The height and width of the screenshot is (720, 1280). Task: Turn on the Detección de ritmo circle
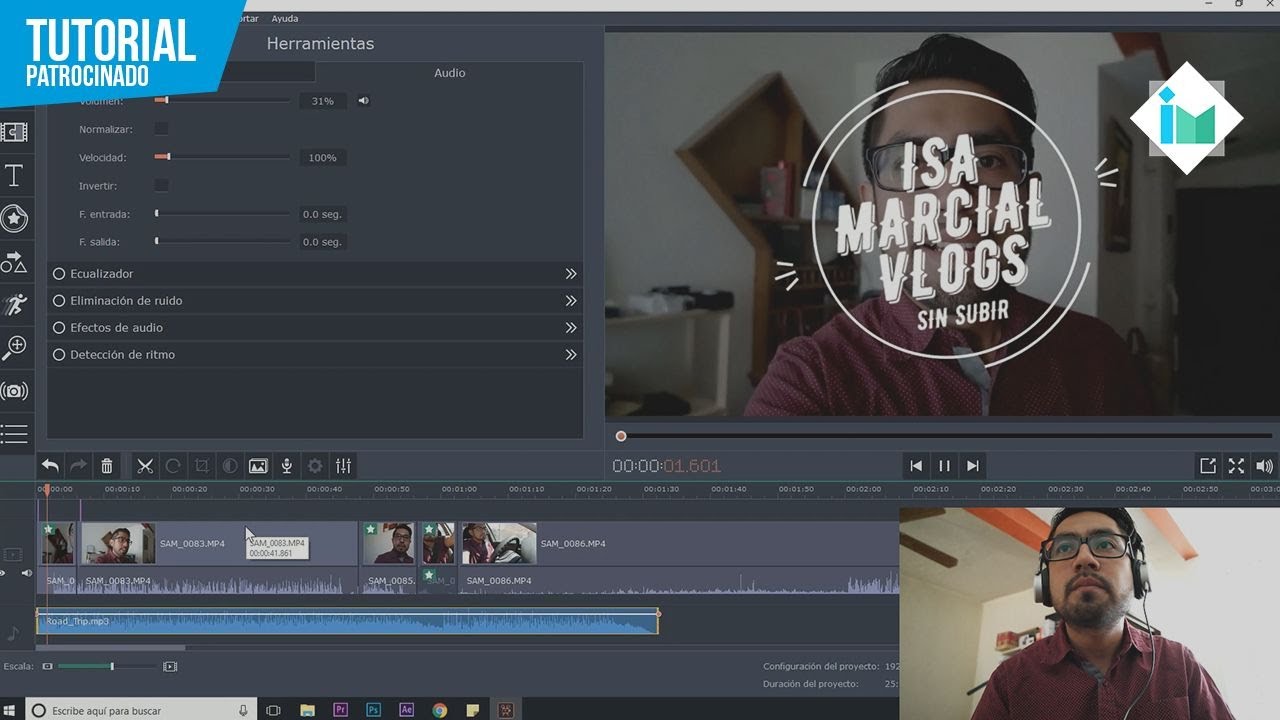59,355
